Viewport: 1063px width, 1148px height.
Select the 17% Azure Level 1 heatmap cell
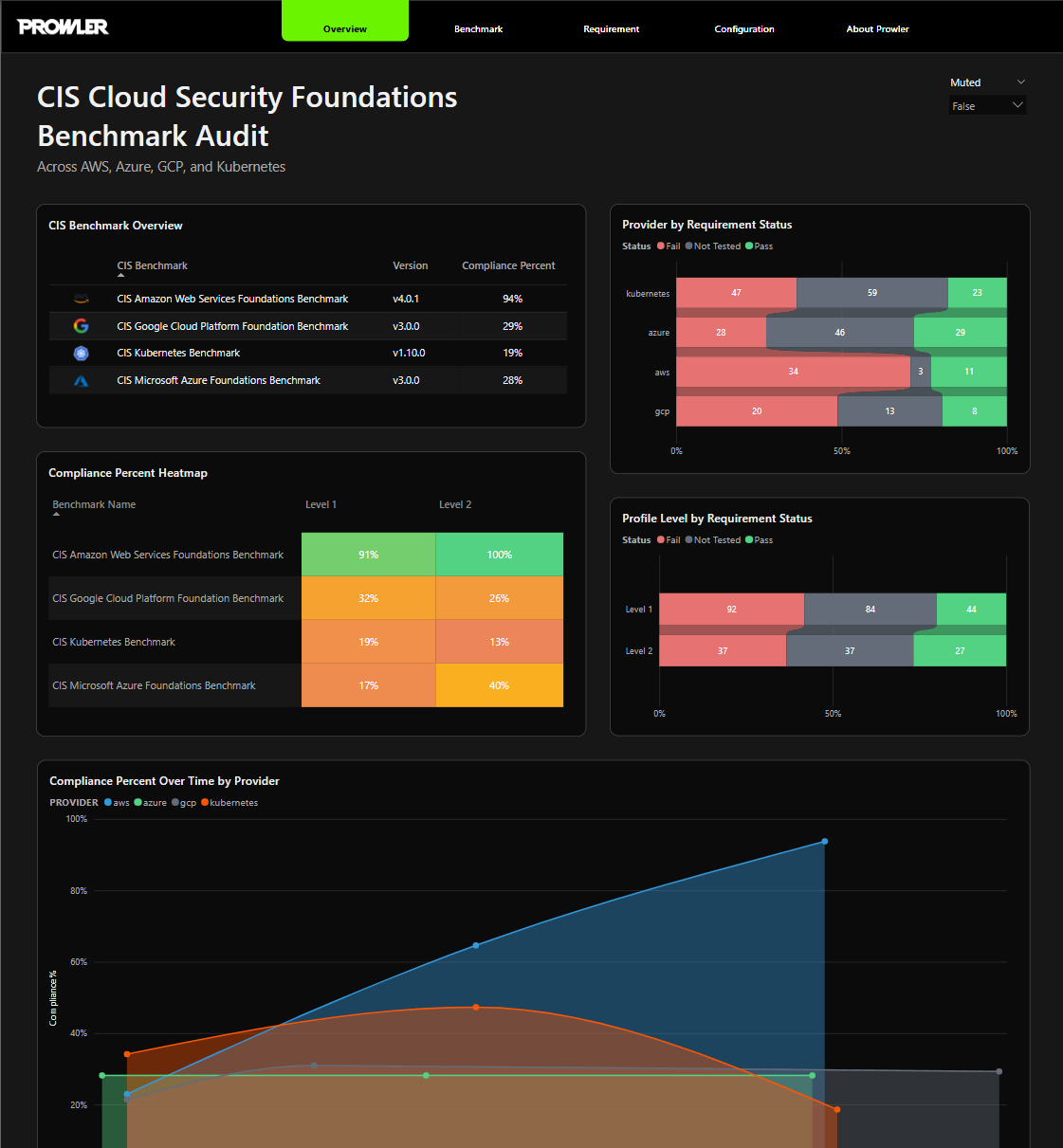coord(369,685)
